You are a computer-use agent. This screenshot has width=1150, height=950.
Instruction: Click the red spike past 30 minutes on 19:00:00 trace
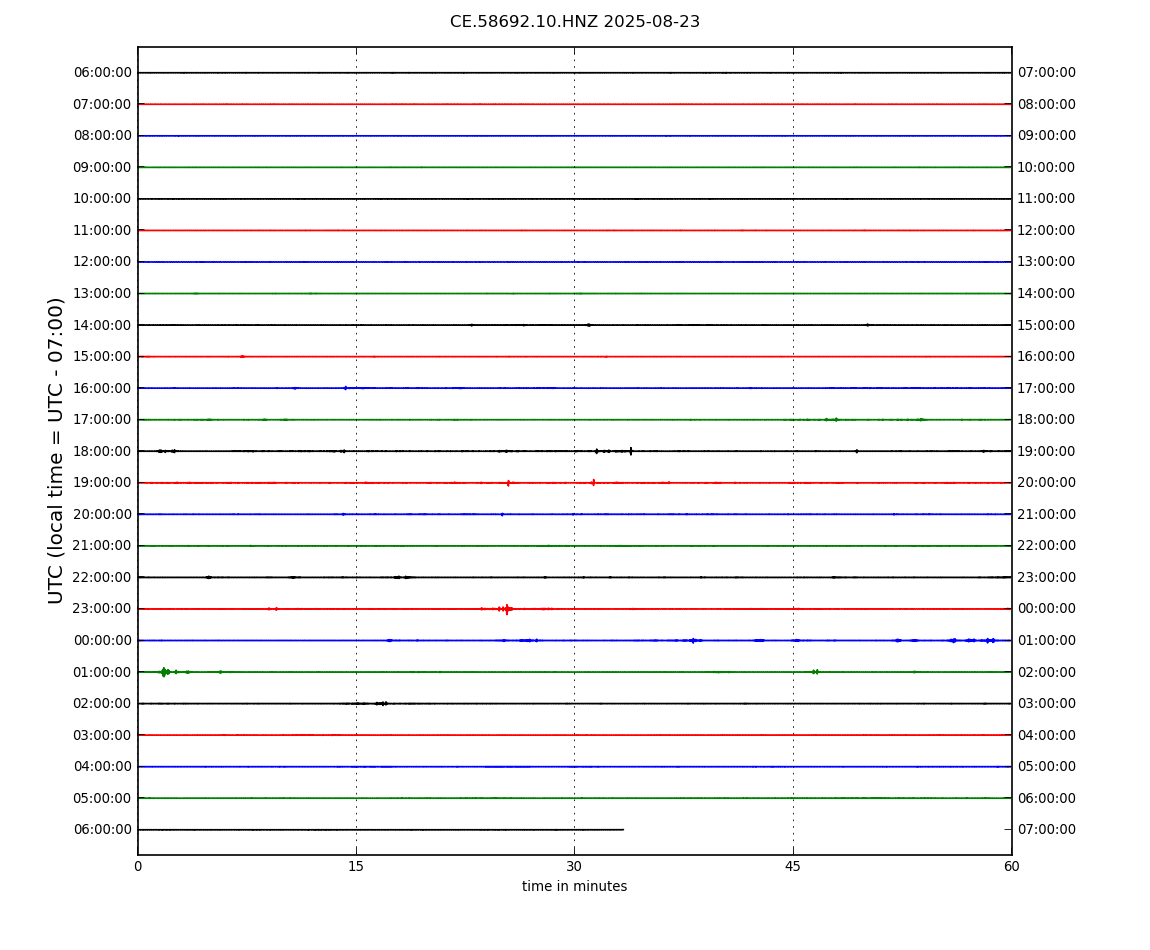point(593,483)
